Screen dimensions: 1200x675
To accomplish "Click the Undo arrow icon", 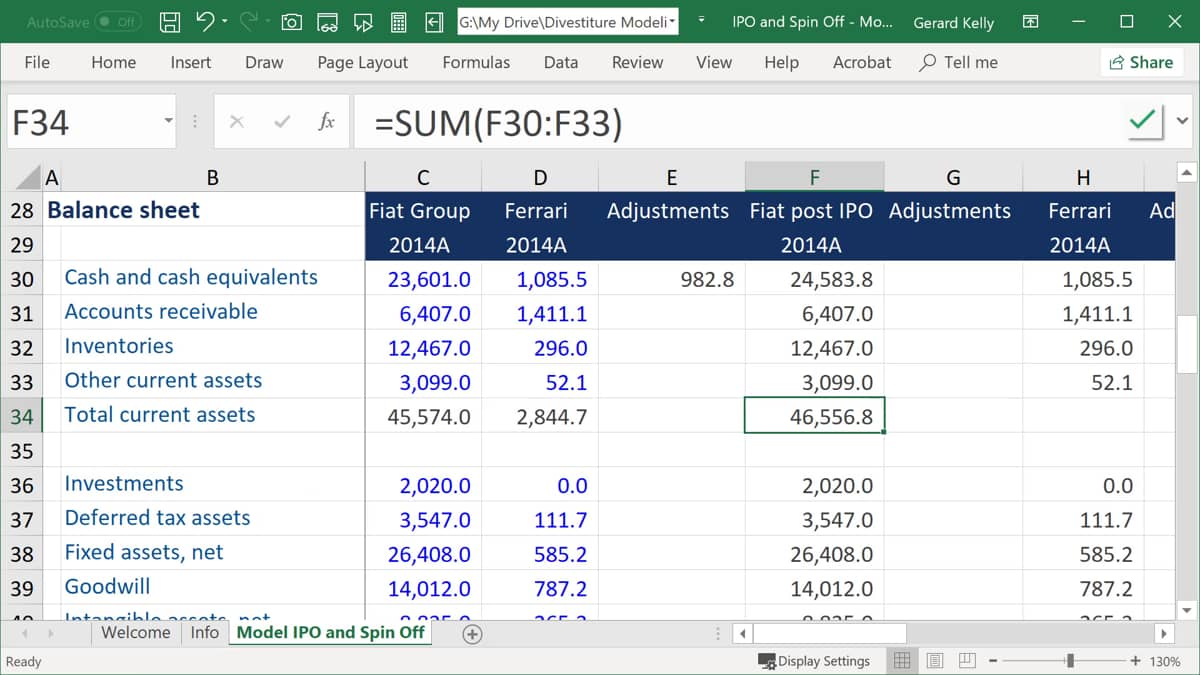I will click(x=205, y=20).
